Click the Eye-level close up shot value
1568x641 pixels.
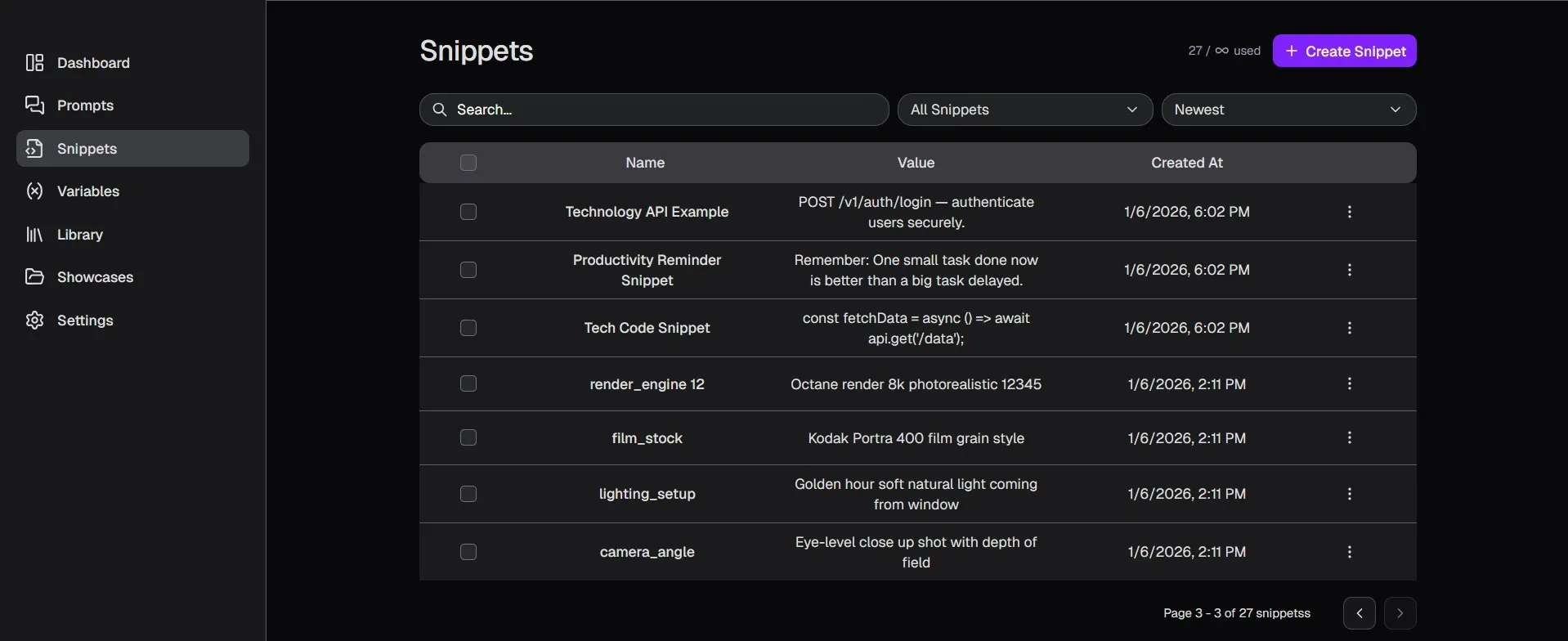(x=916, y=552)
